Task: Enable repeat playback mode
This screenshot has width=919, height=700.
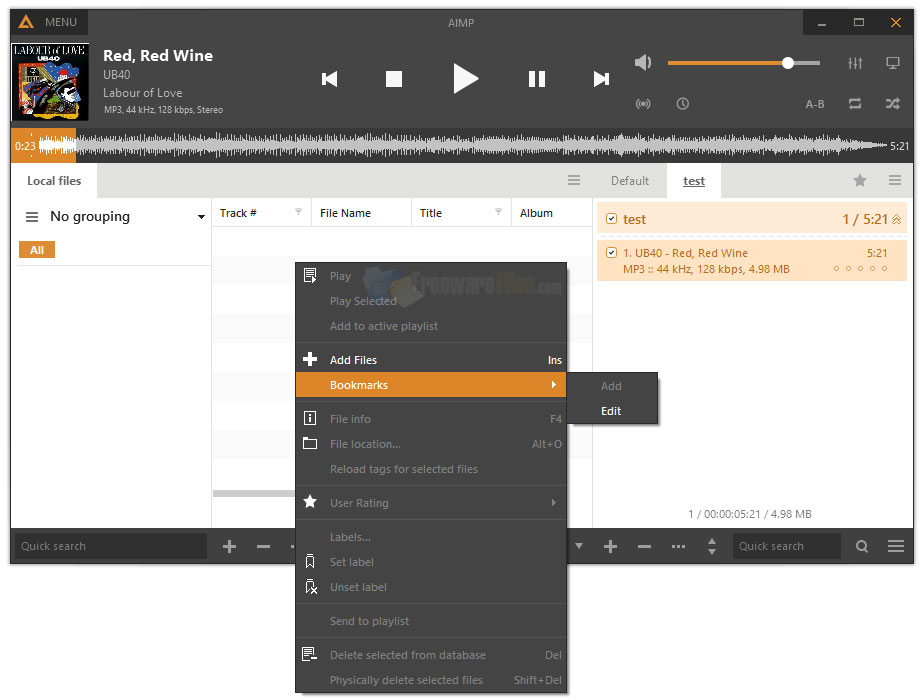Action: 855,103
